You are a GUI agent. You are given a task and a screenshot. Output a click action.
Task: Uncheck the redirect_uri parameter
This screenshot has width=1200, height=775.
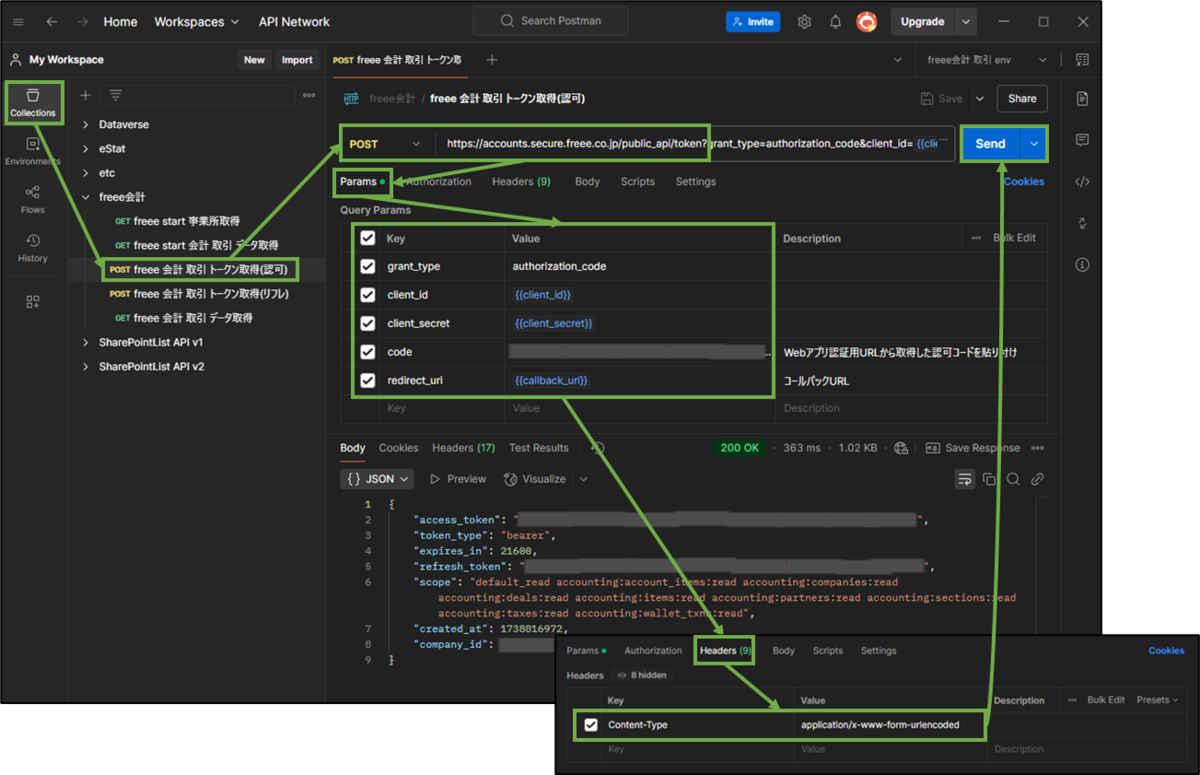point(367,380)
